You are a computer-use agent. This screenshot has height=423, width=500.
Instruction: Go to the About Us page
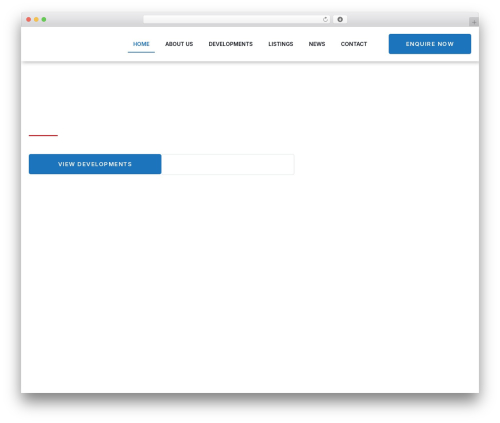179,44
